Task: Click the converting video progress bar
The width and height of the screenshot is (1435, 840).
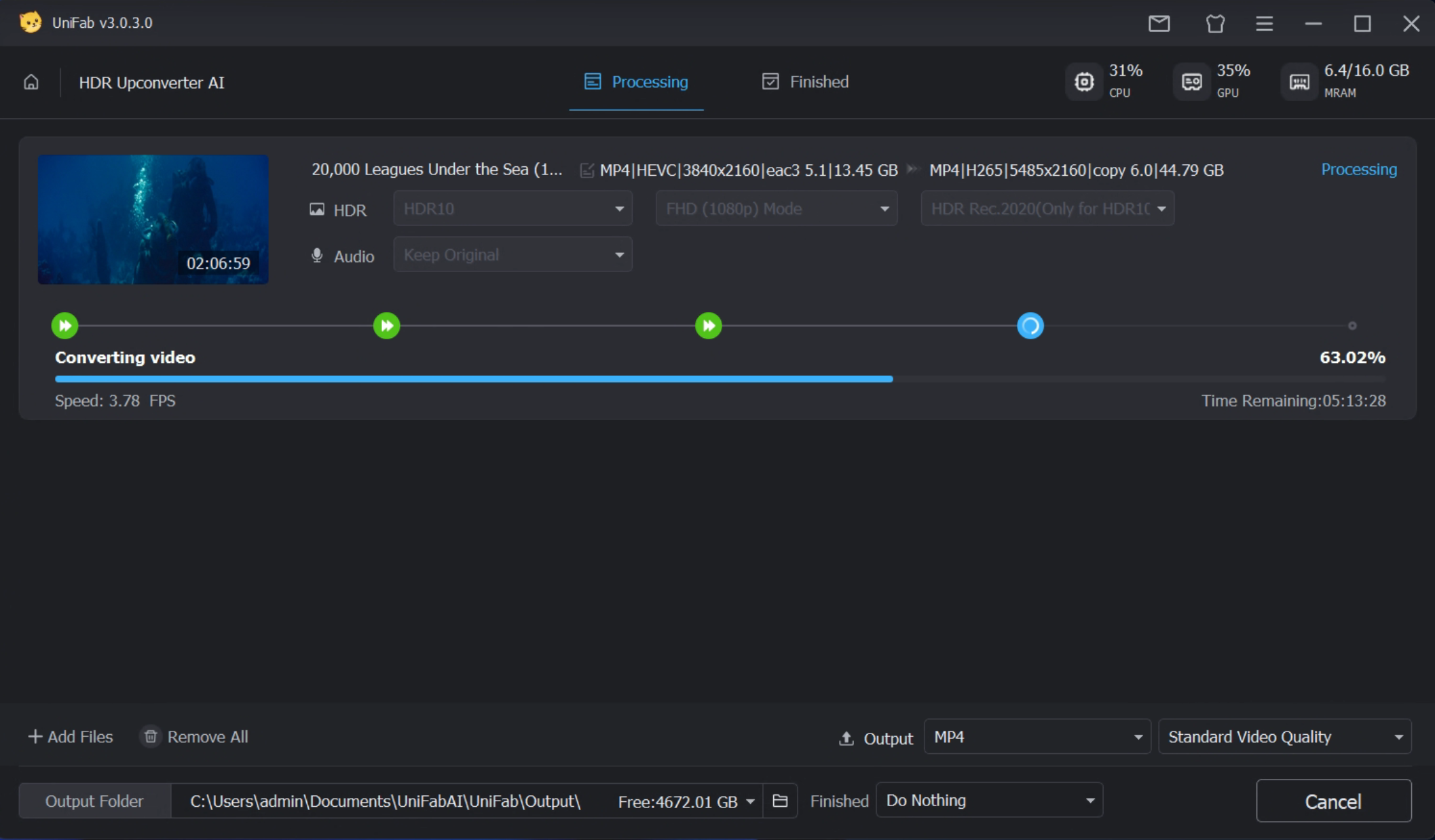Action: click(x=720, y=379)
